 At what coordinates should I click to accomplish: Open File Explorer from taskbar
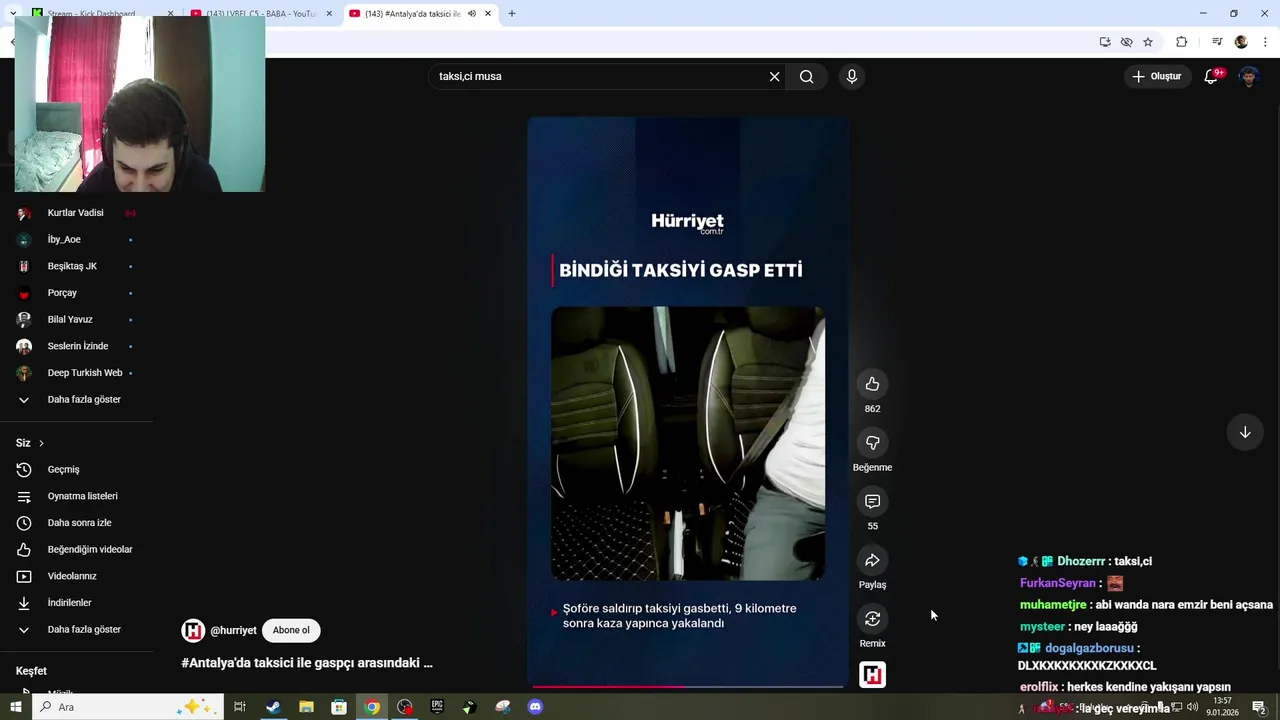(x=306, y=707)
